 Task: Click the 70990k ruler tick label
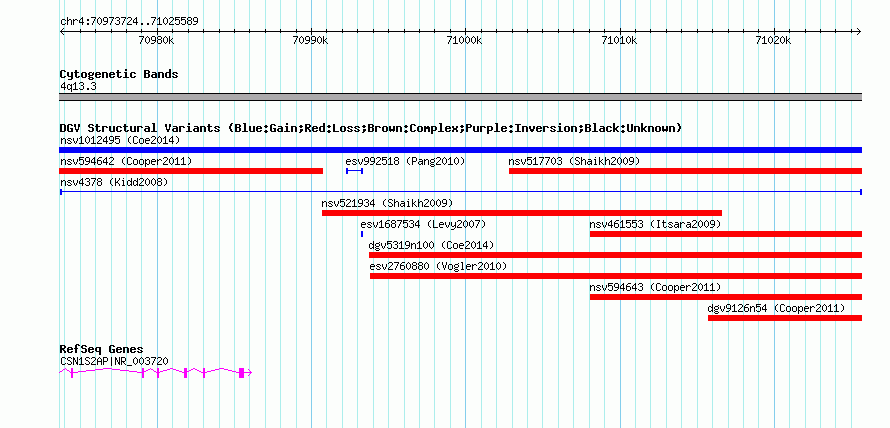pyautogui.click(x=310, y=40)
